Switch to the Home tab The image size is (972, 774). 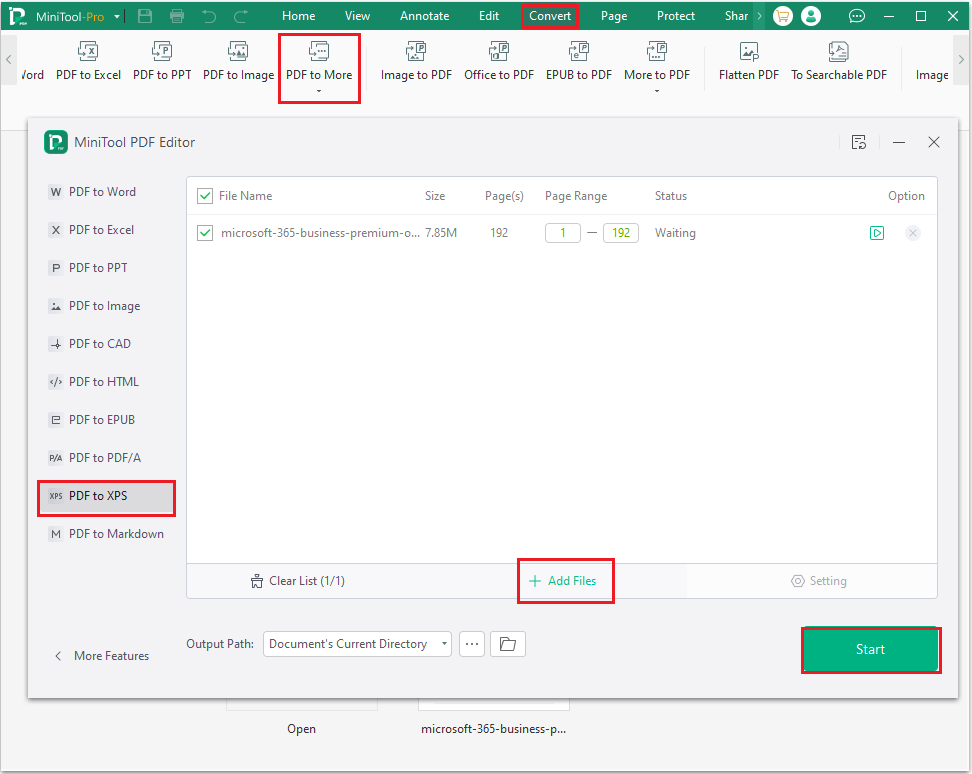click(x=299, y=16)
